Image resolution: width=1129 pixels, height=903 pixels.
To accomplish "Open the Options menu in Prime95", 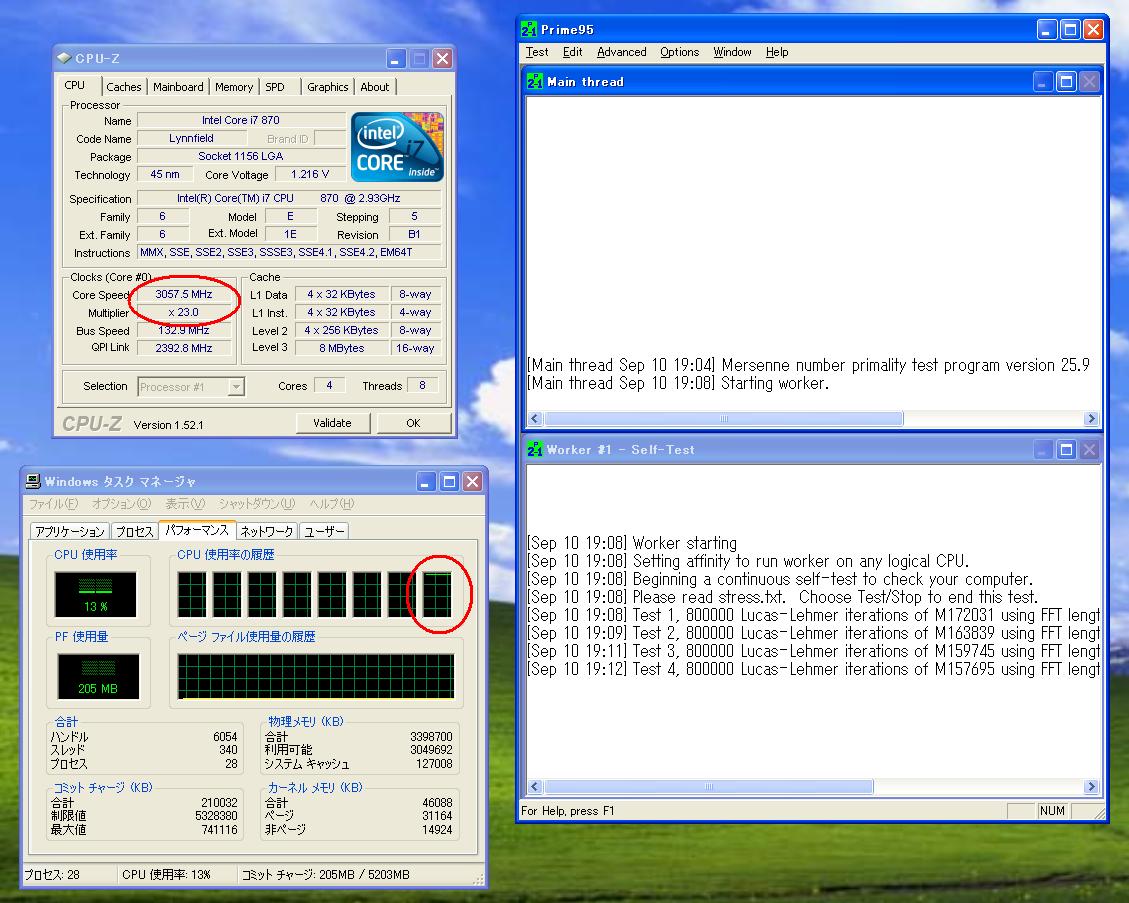I will pyautogui.click(x=679, y=52).
